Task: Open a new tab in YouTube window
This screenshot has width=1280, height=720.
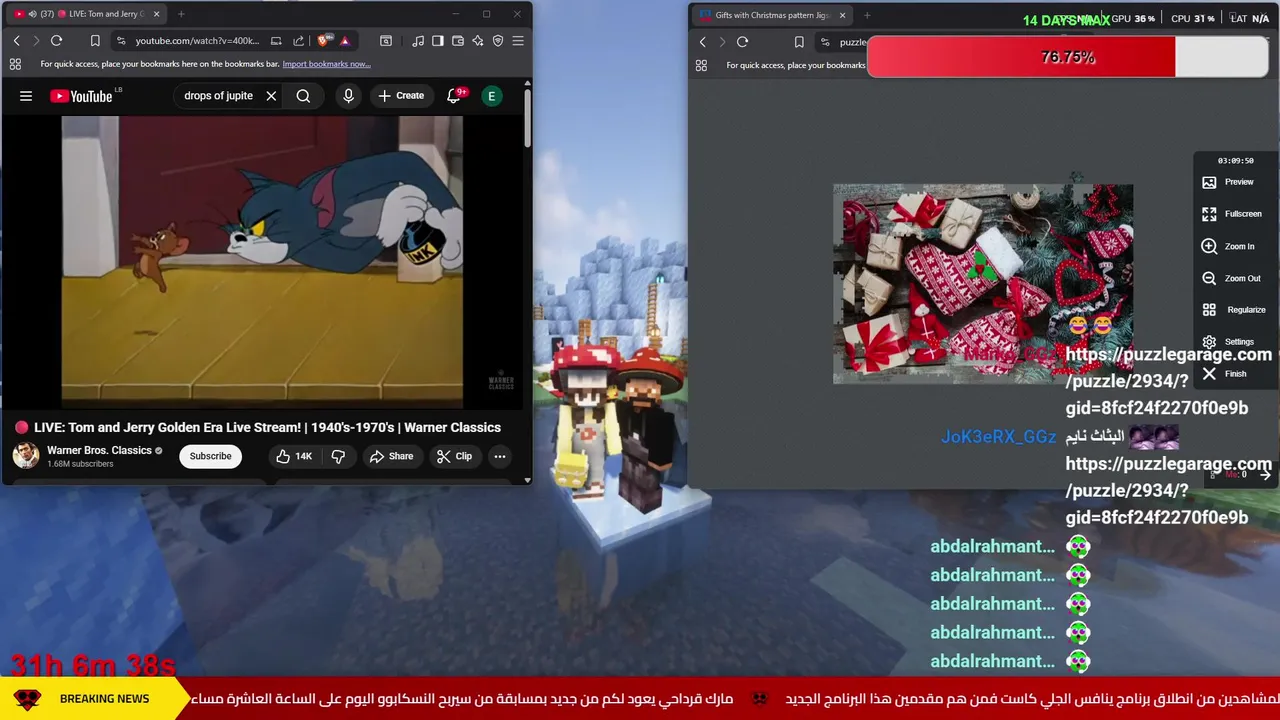Action: click(181, 14)
